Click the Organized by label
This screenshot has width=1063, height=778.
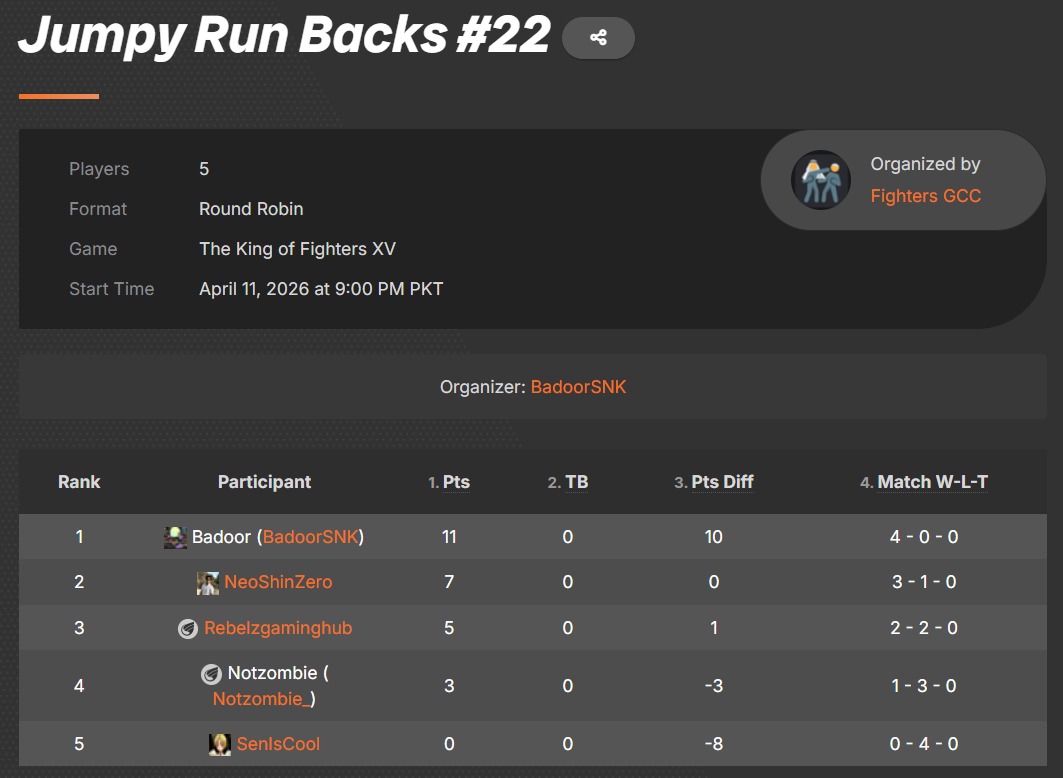pos(925,164)
